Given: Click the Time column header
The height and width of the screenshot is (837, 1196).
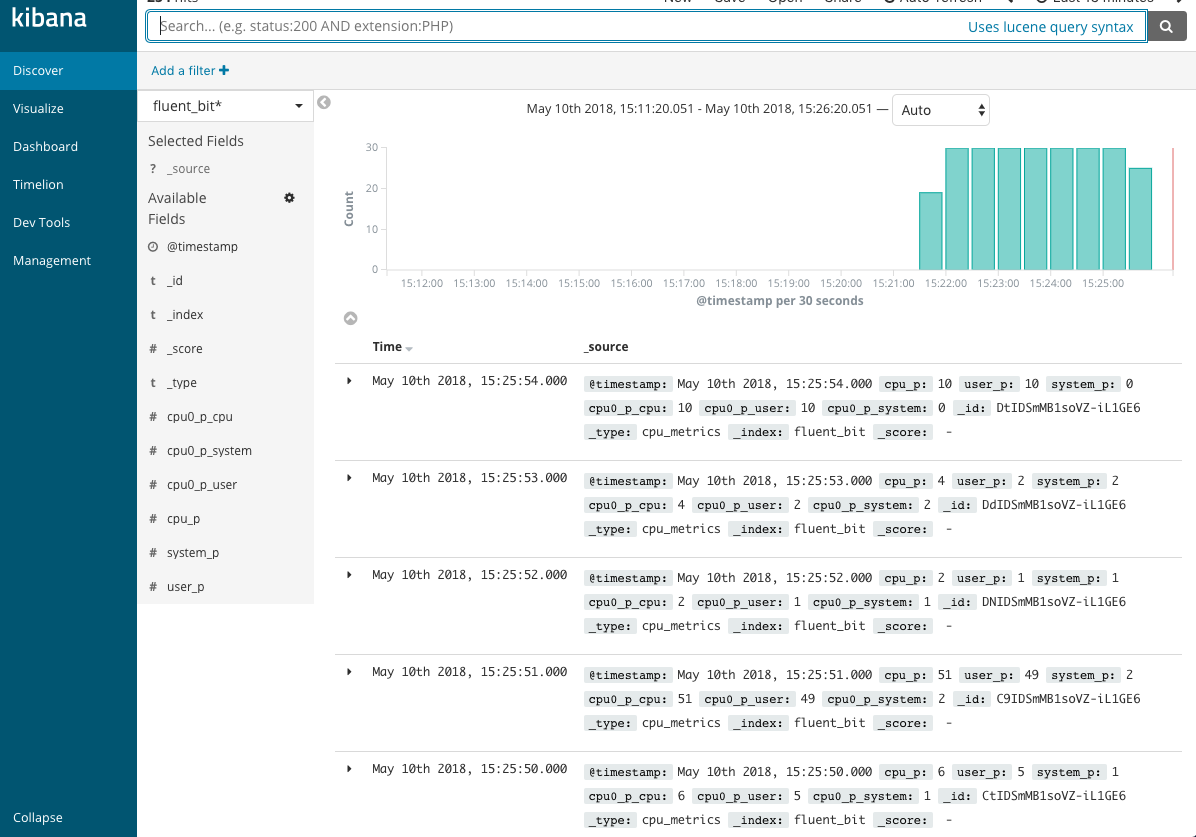Looking at the screenshot, I should coord(387,346).
